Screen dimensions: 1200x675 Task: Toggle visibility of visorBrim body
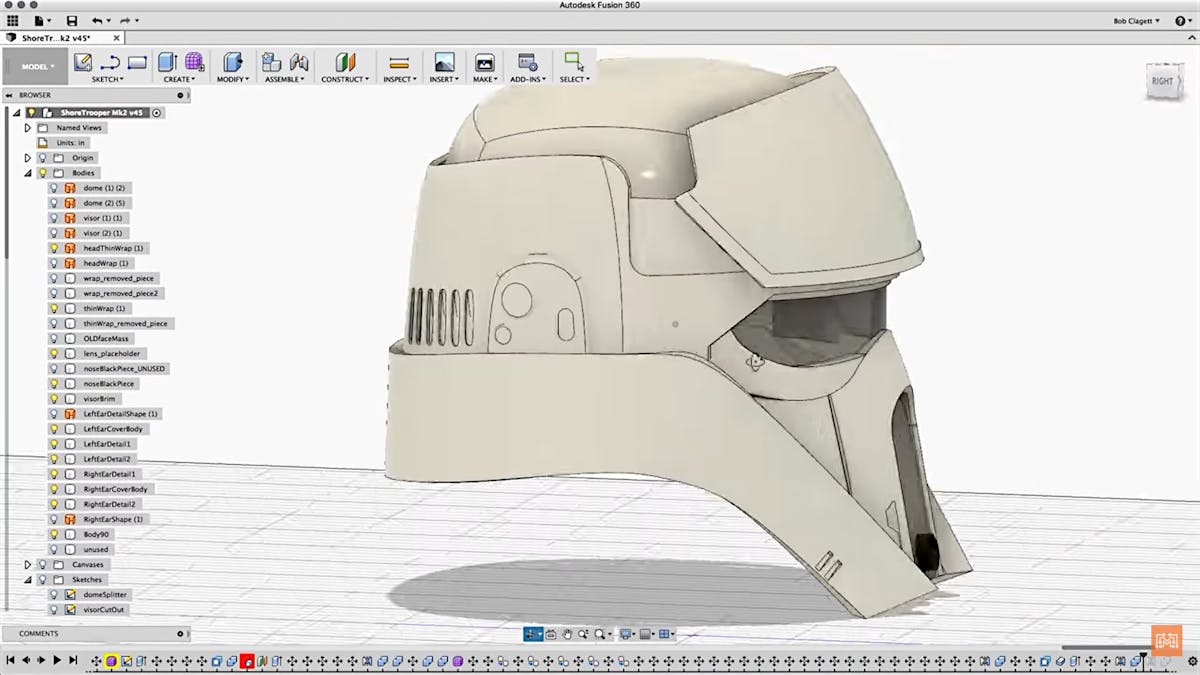(x=54, y=399)
